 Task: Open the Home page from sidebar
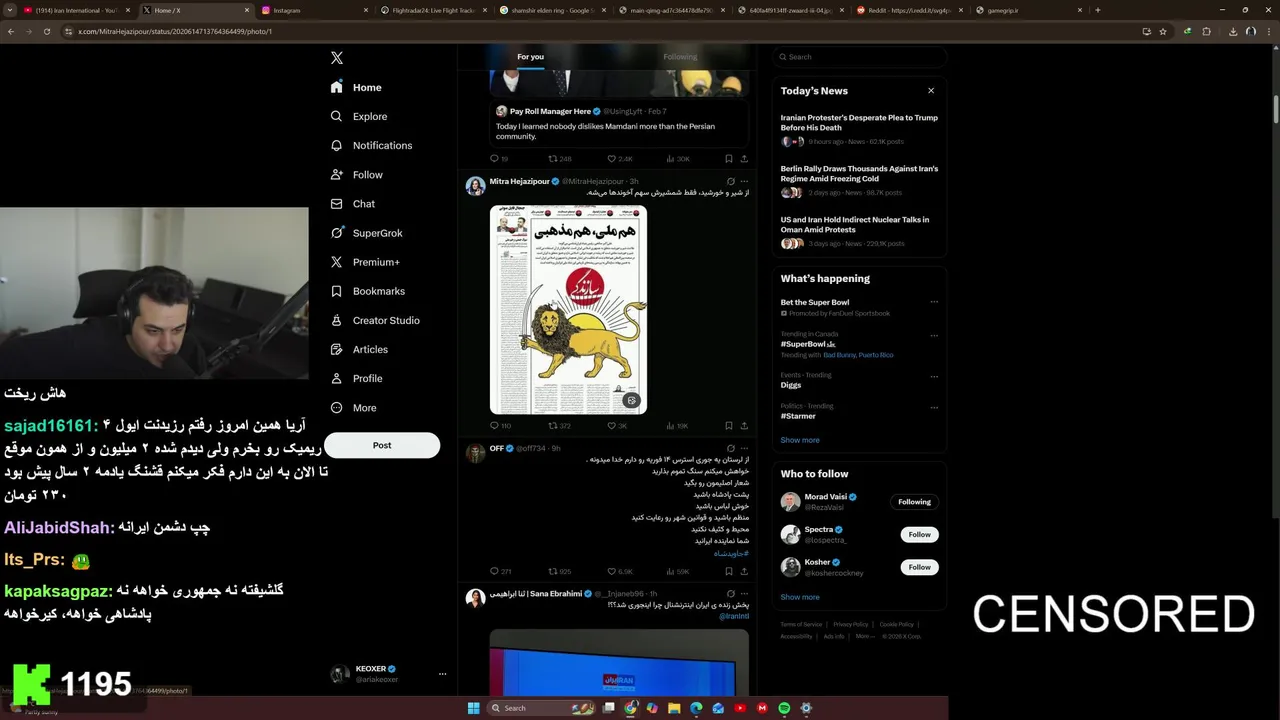pyautogui.click(x=356, y=87)
